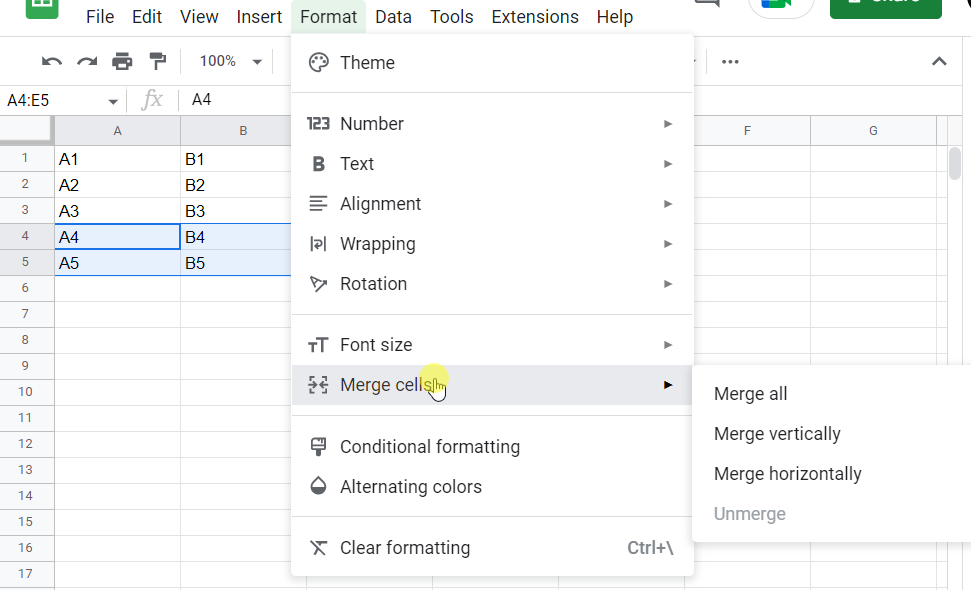Click the Redo icon

(86, 61)
